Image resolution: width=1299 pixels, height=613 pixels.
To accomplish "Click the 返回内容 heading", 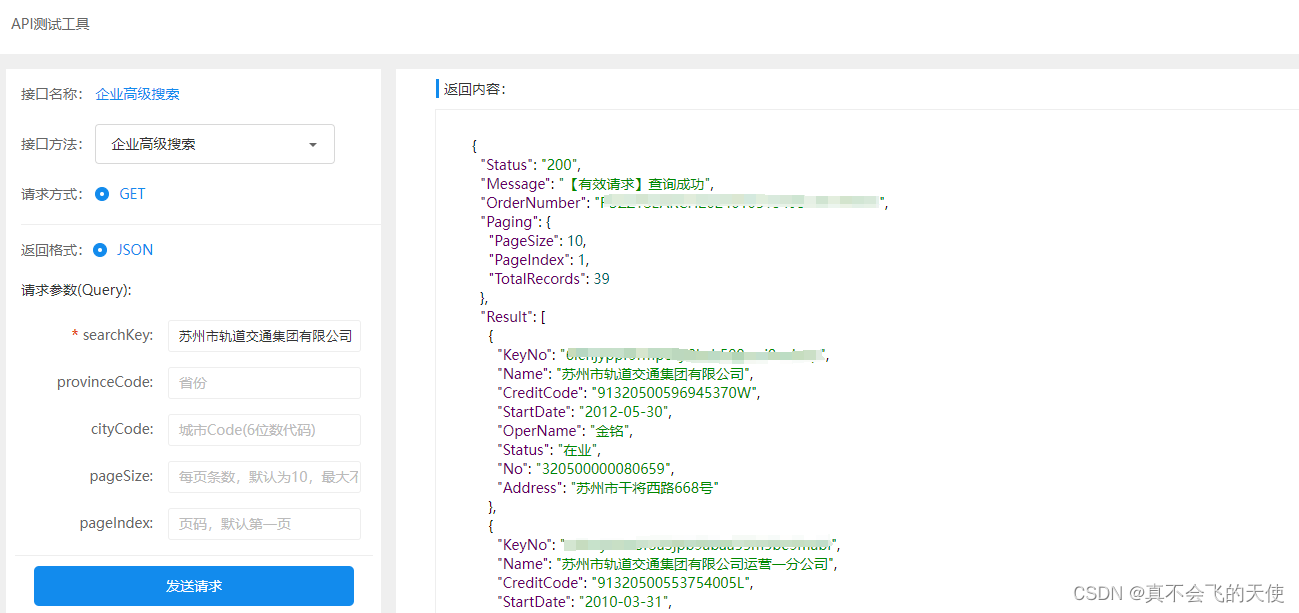I will 474,89.
